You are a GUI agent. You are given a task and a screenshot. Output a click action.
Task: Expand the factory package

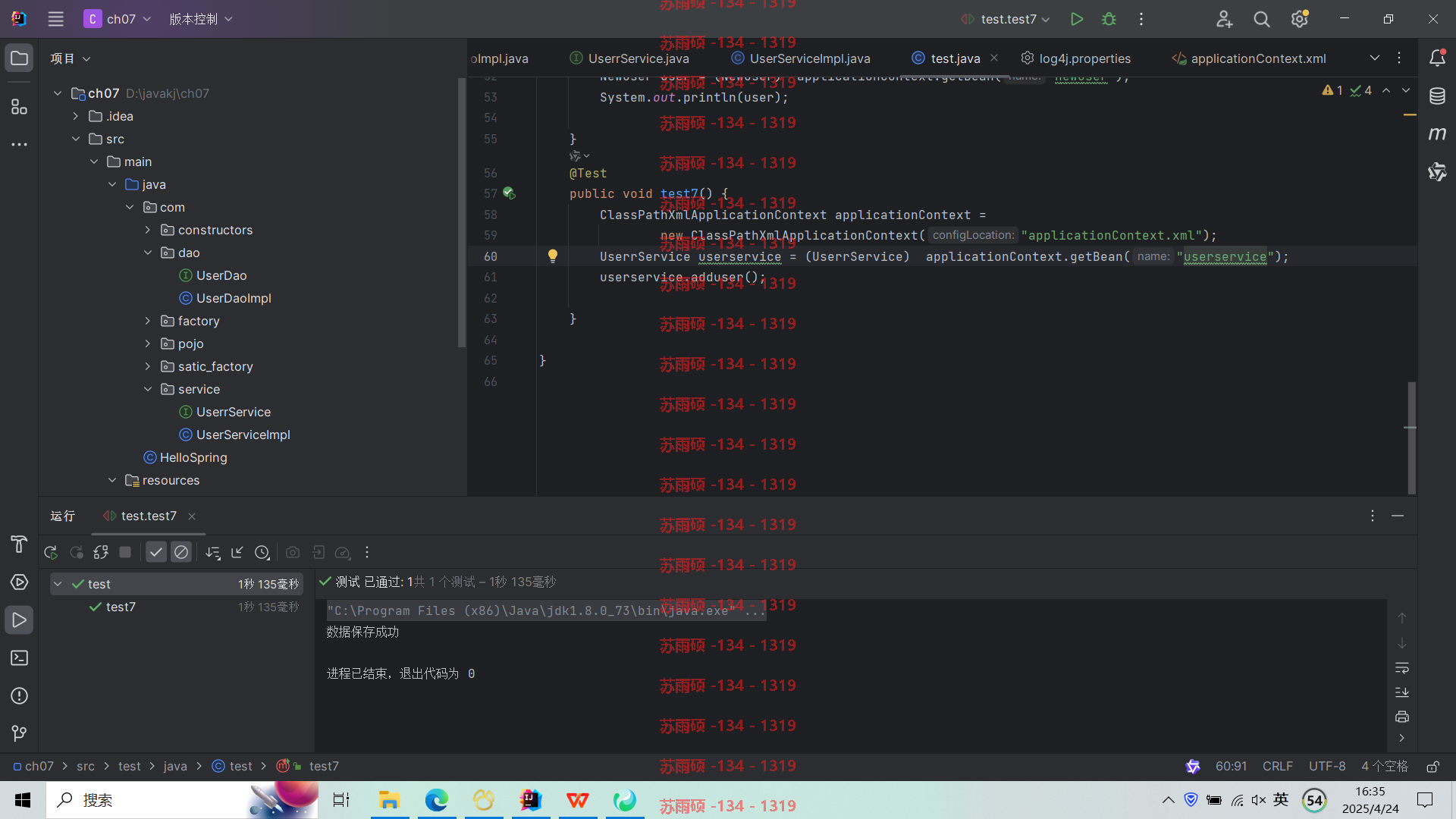[148, 321]
